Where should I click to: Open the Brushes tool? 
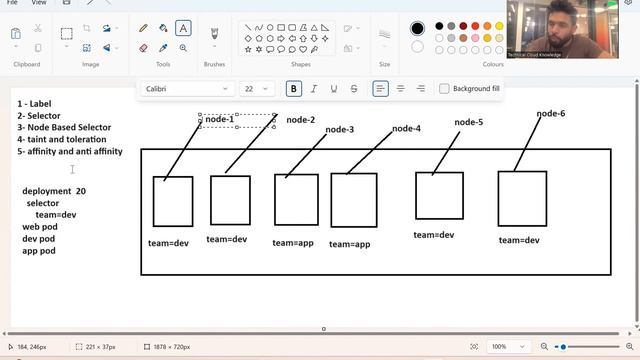pyautogui.click(x=214, y=33)
